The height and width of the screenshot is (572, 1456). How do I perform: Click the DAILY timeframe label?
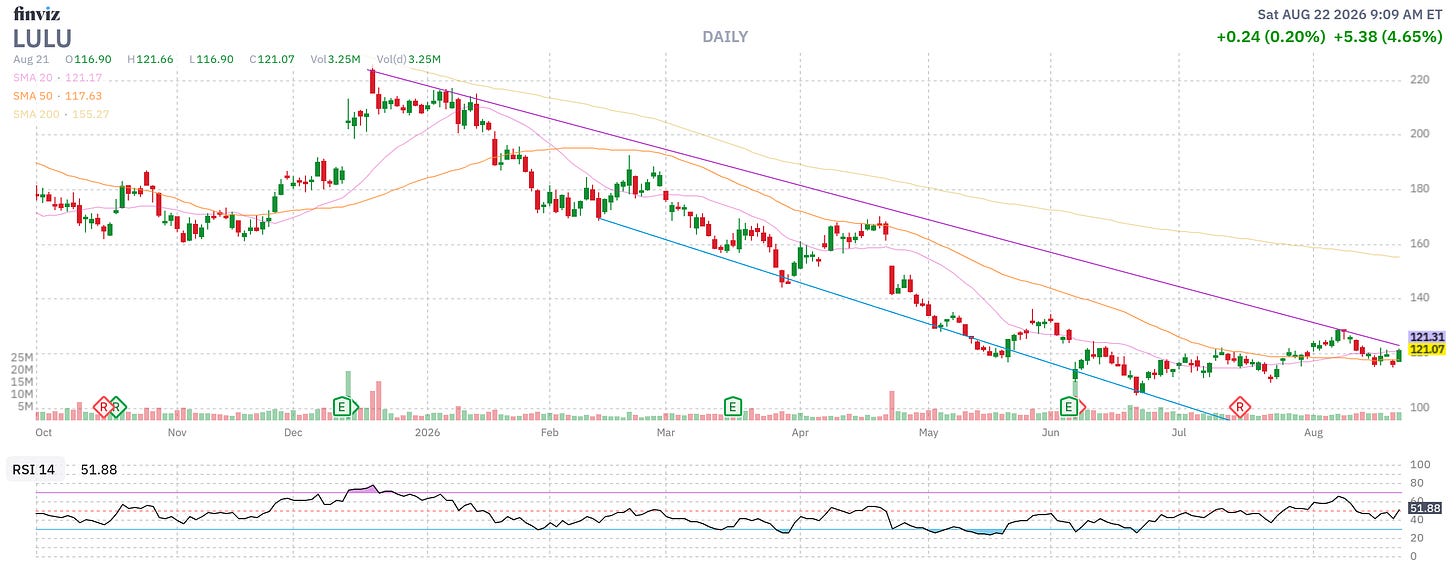pyautogui.click(x=725, y=37)
